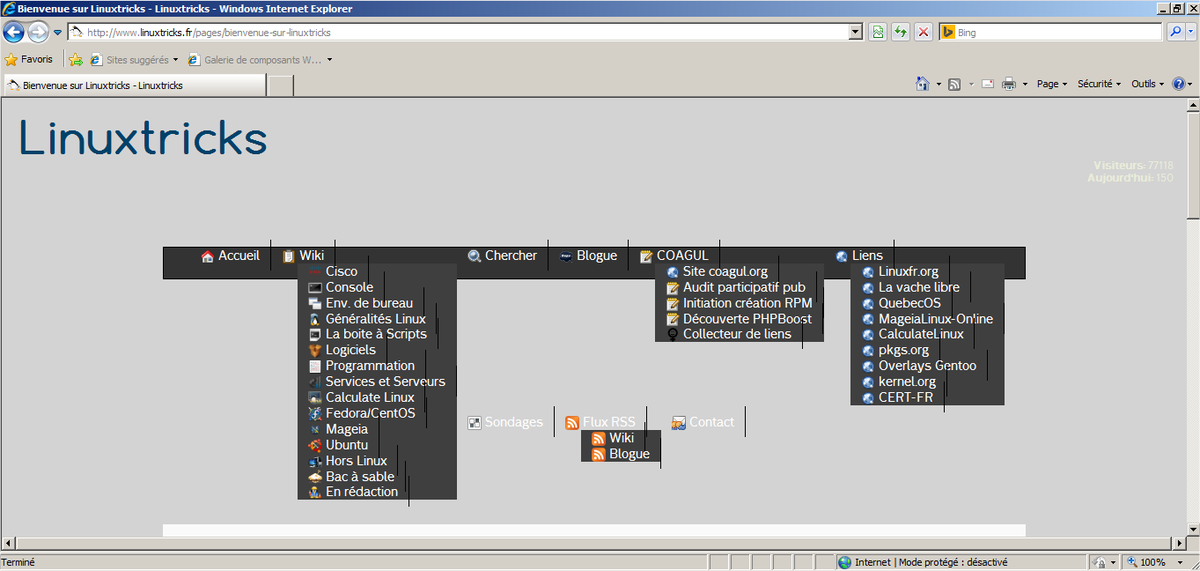Toggle compatibility view icon beside address bar

tap(877, 32)
